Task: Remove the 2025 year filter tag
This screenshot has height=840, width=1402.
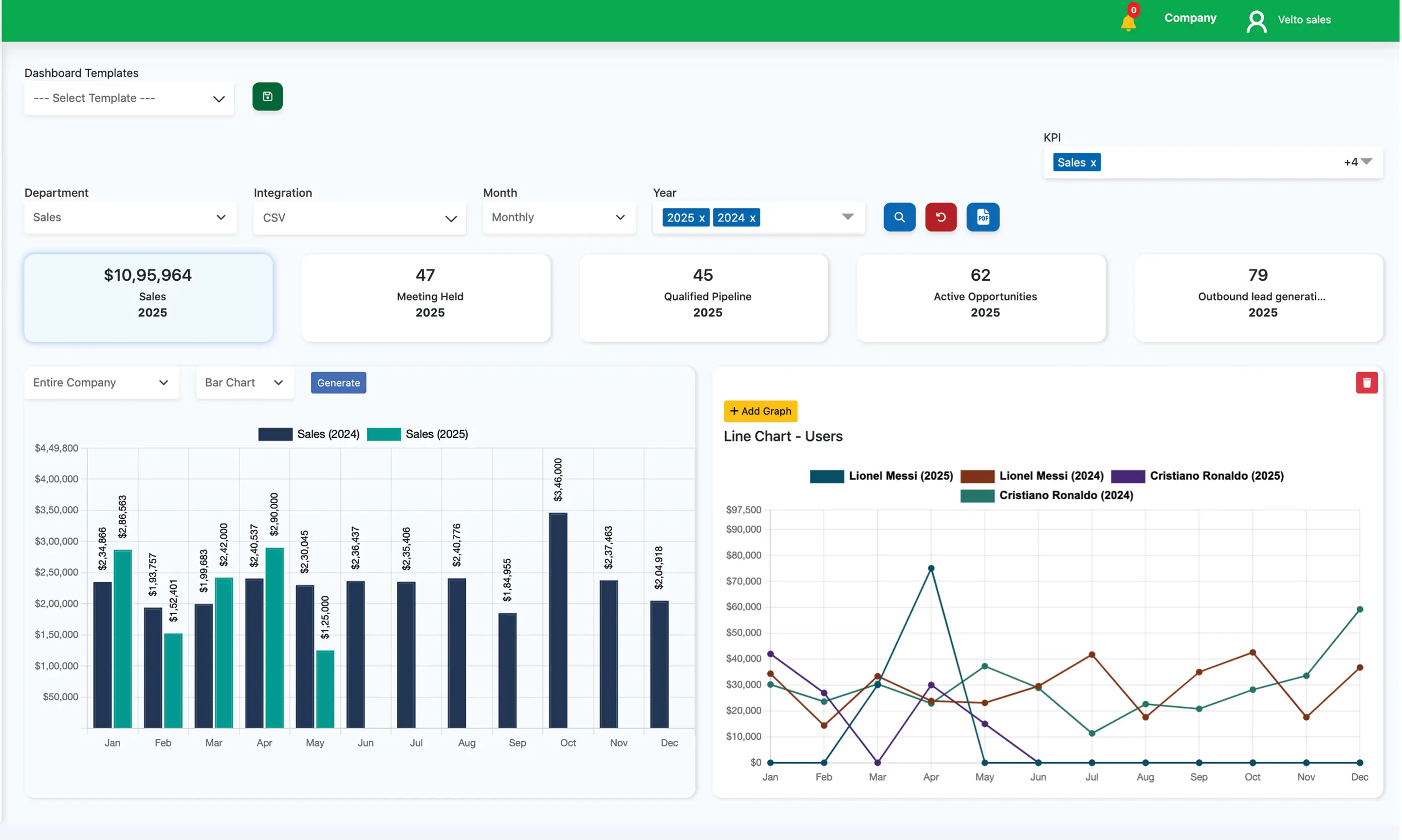Action: pyautogui.click(x=702, y=218)
